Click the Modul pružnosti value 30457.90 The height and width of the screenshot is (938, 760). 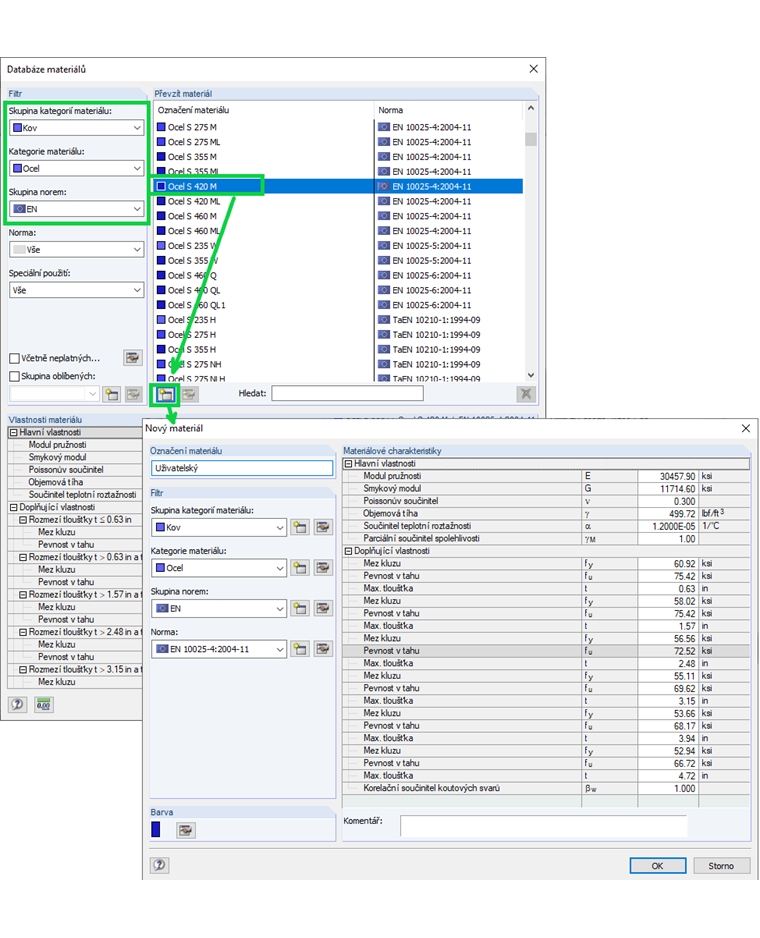(668, 476)
